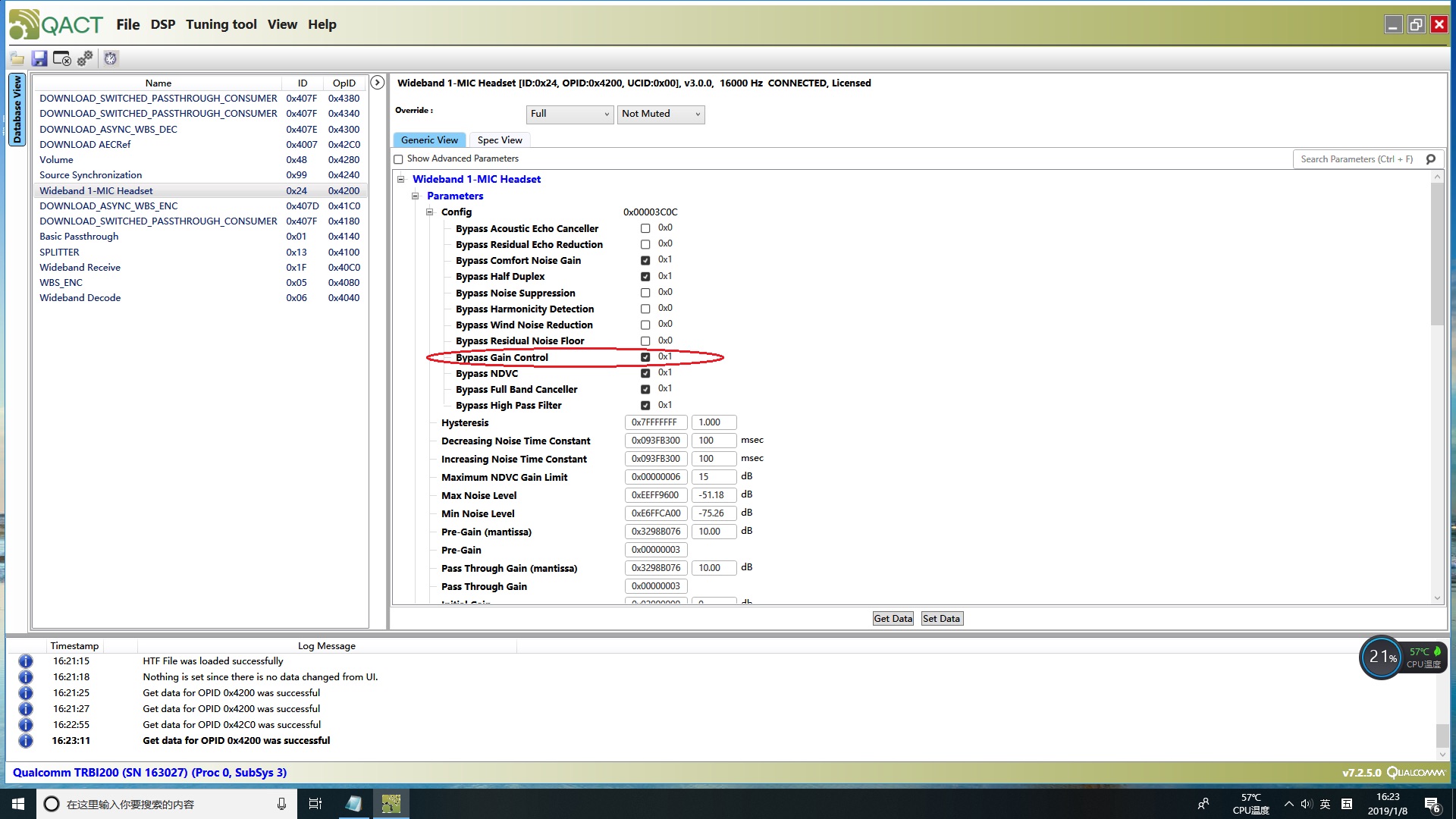Sort operators by the Name column header

[158, 83]
